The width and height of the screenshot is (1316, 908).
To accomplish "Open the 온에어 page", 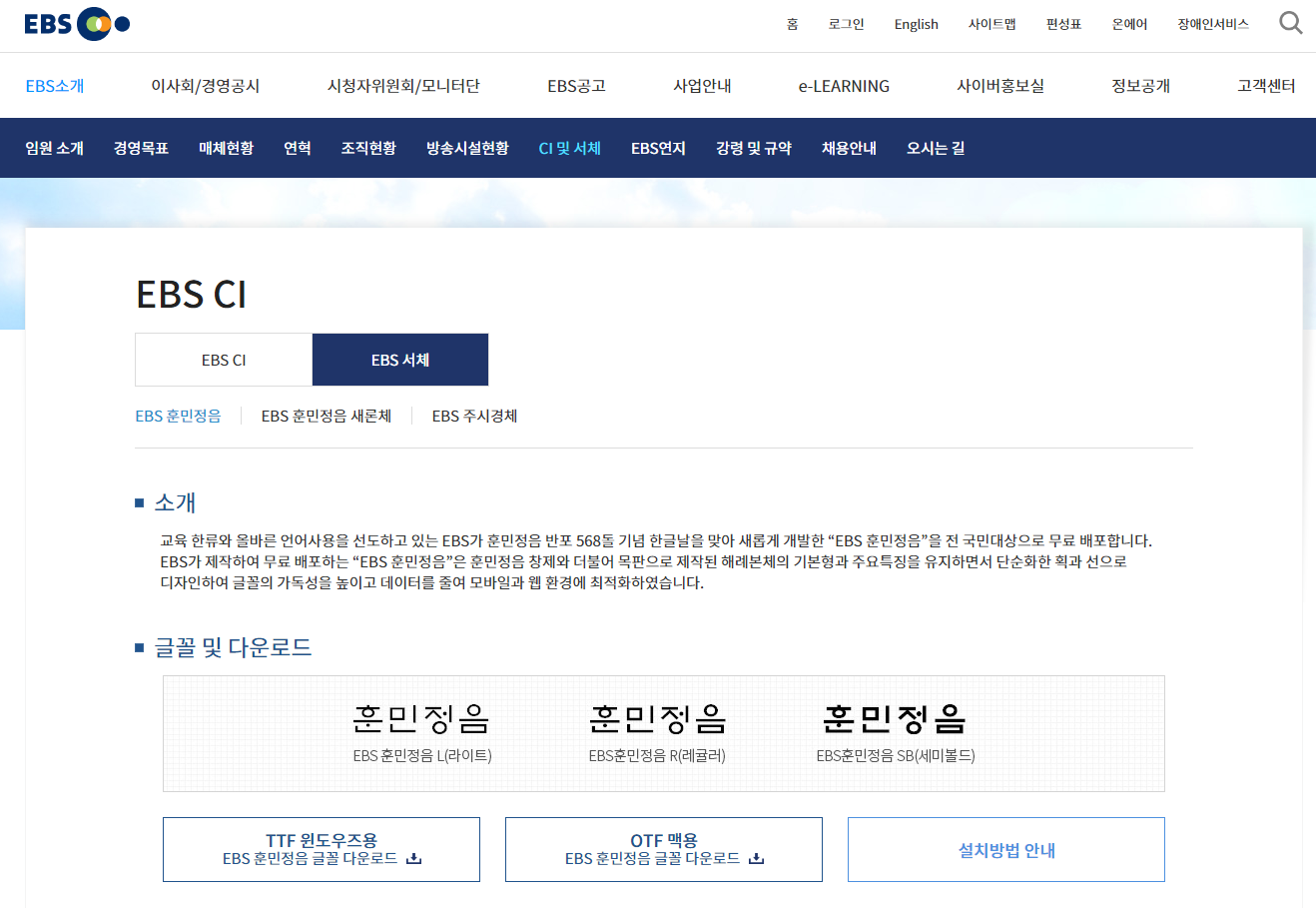I will [x=1128, y=23].
